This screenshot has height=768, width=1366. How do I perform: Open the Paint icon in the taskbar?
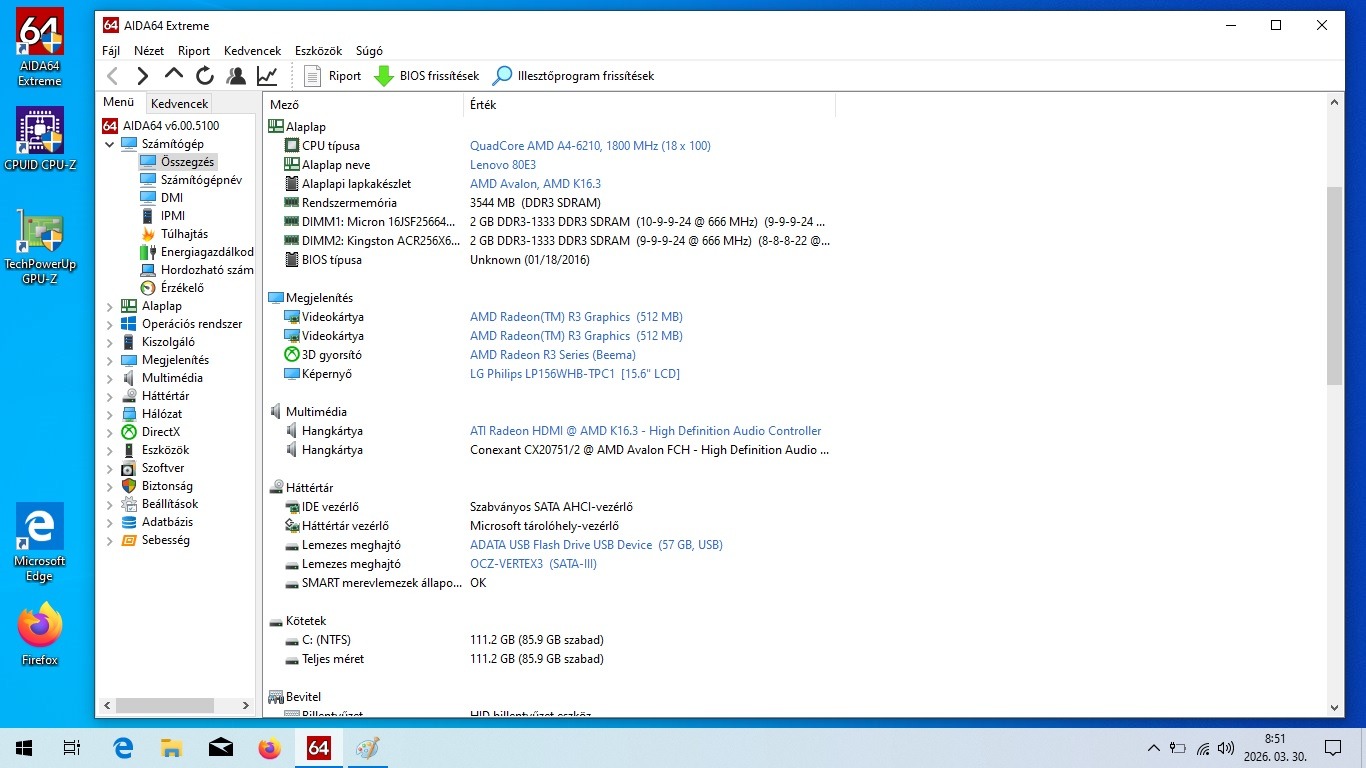368,748
